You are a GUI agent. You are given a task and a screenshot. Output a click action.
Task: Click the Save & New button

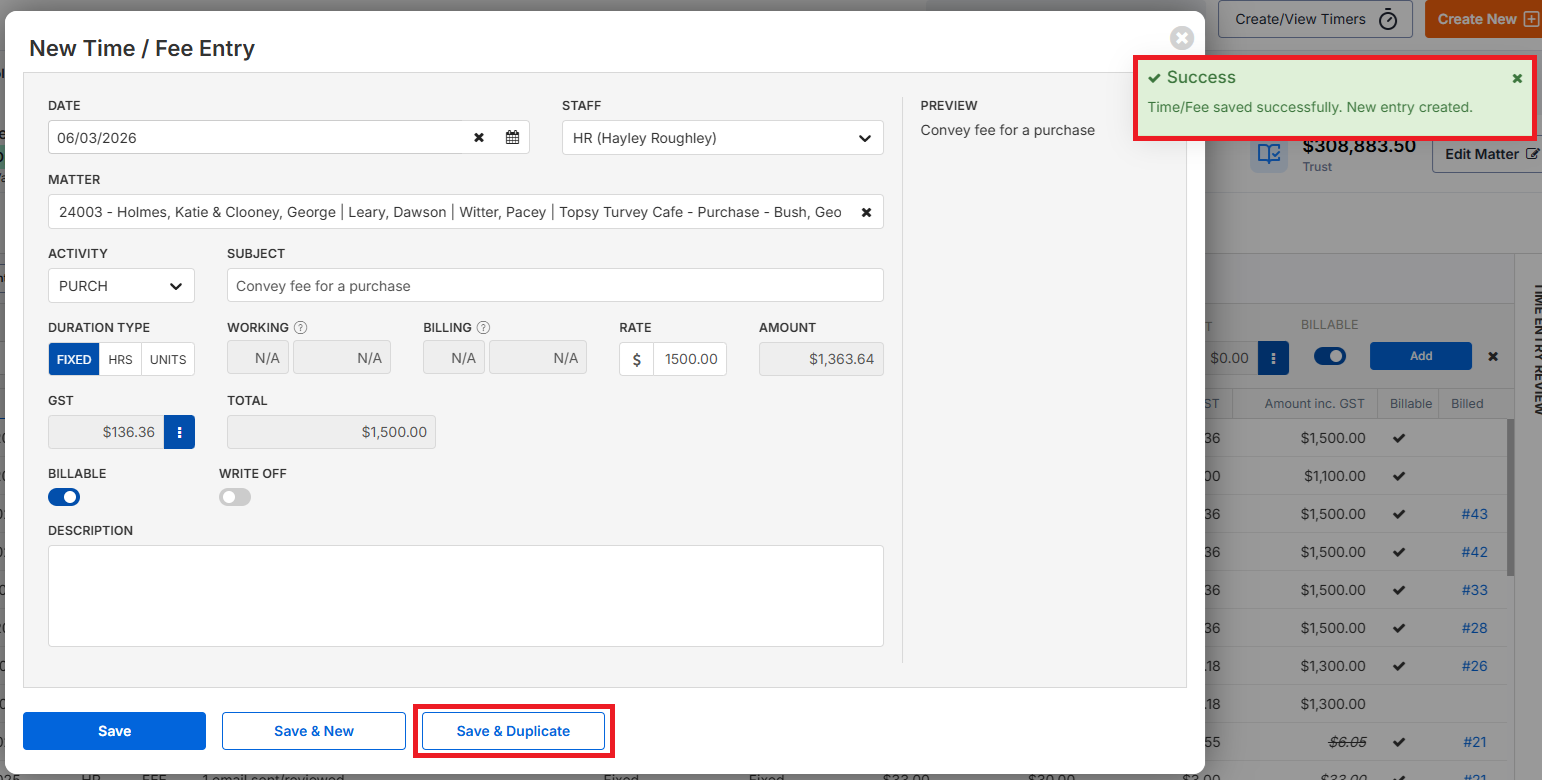[313, 731]
